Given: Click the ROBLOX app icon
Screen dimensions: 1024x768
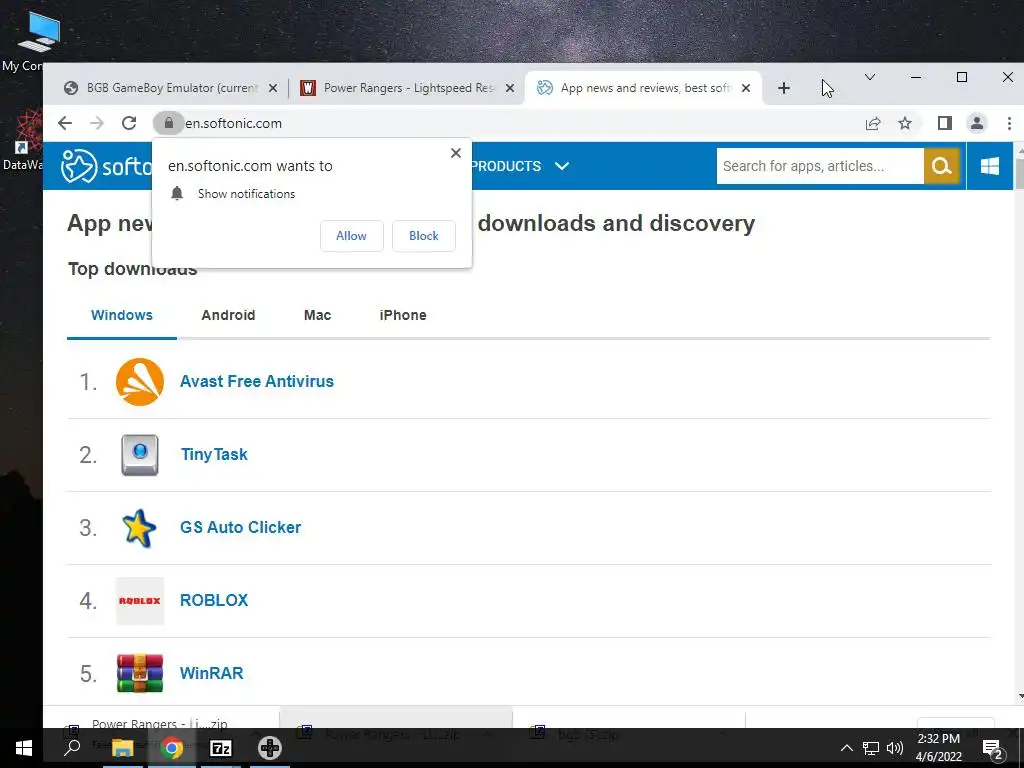Looking at the screenshot, I should [x=140, y=601].
